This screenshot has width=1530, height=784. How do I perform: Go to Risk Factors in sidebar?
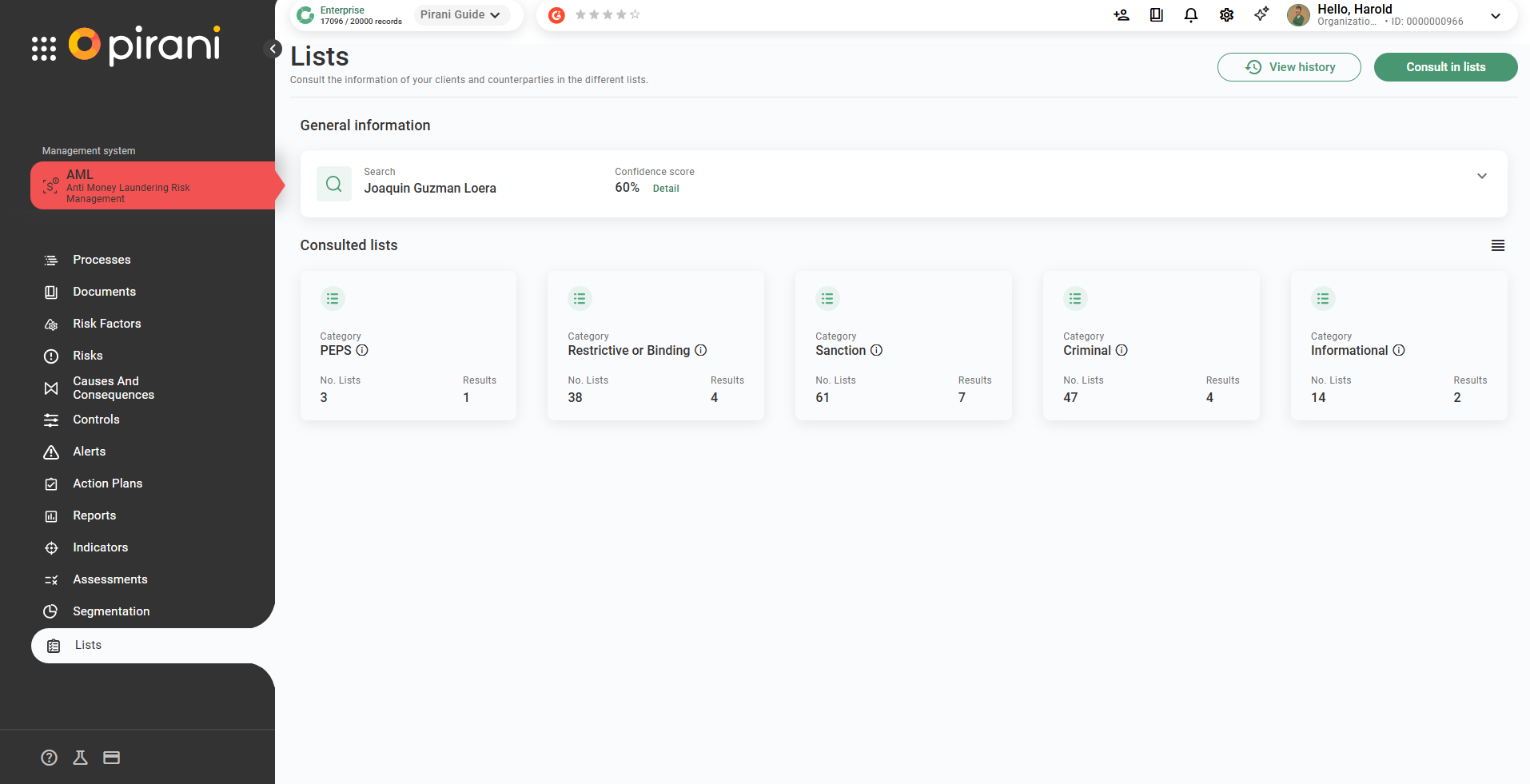click(106, 324)
